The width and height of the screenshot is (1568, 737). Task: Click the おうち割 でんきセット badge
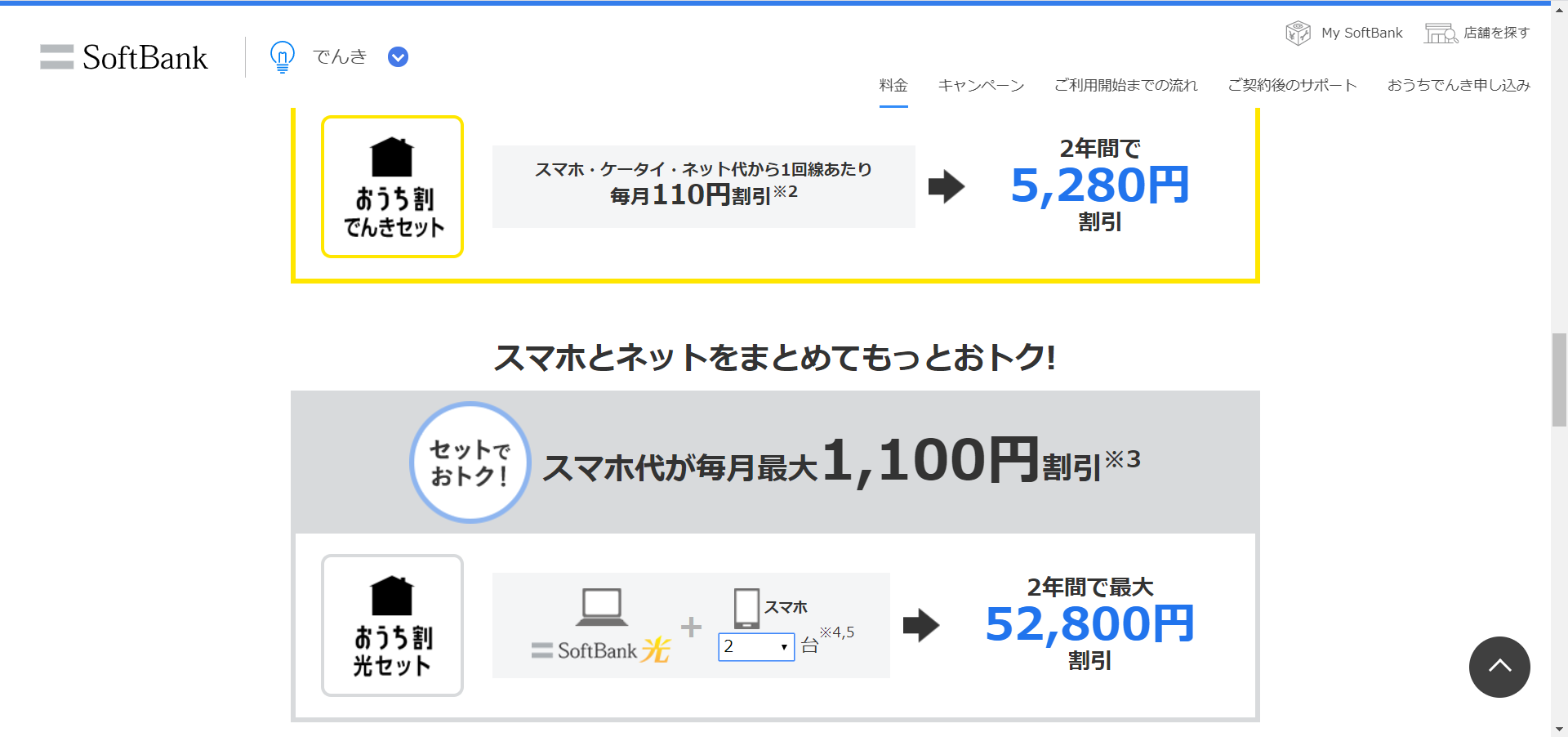point(392,186)
